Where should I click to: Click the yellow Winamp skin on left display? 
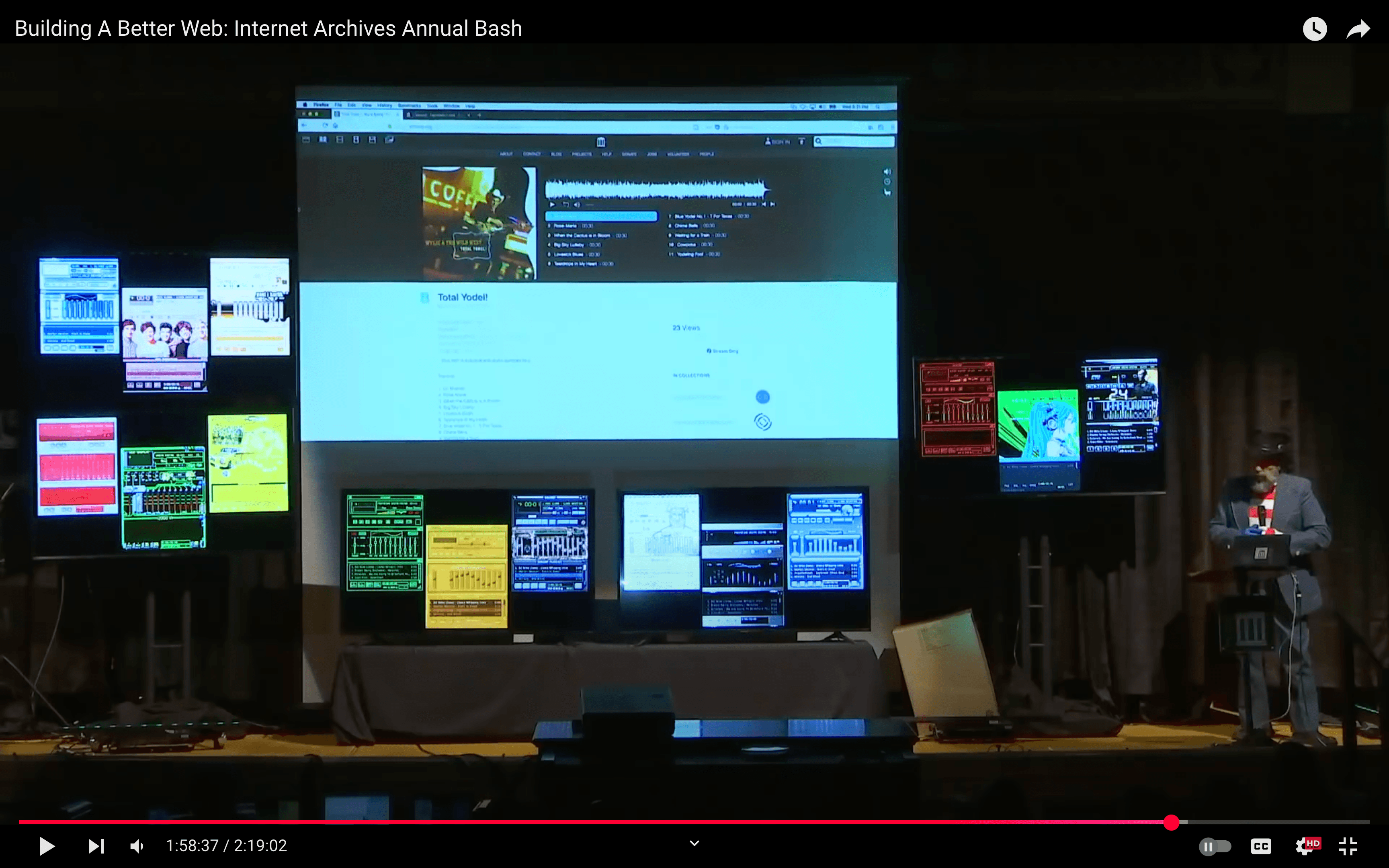click(x=248, y=463)
